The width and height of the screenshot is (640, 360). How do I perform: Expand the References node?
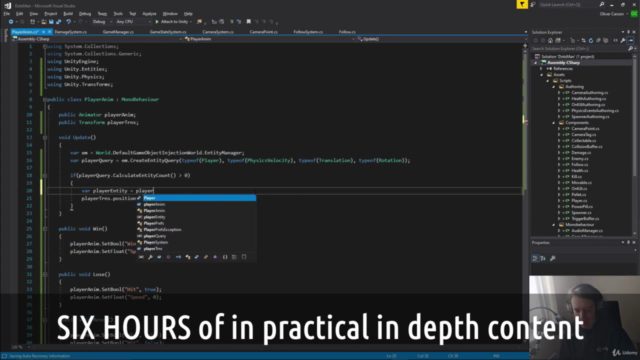(x=542, y=69)
